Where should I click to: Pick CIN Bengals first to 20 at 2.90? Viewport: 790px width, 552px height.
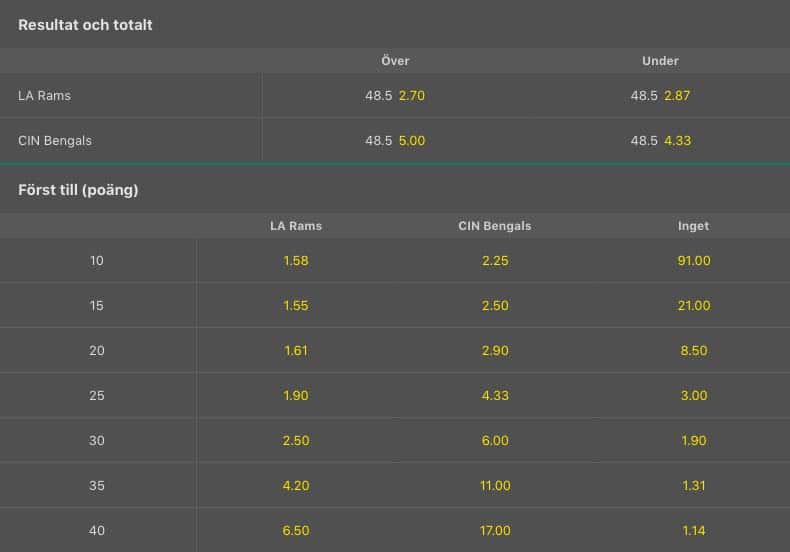tap(495, 351)
